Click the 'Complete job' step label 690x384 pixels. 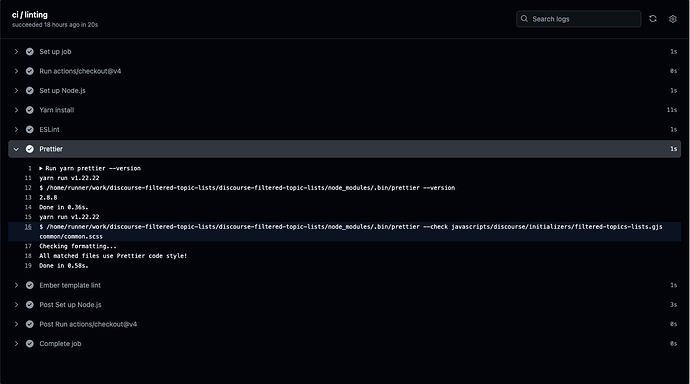click(60, 344)
